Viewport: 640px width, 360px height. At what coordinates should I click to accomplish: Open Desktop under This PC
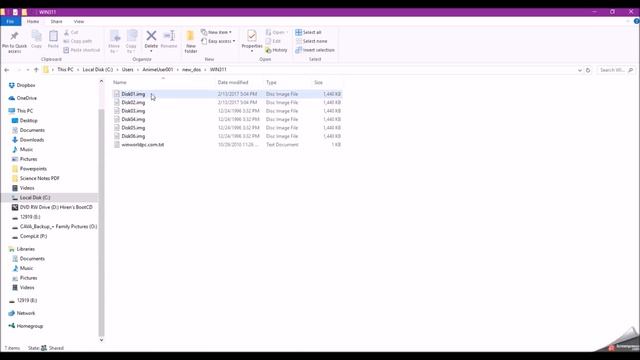(x=24, y=120)
